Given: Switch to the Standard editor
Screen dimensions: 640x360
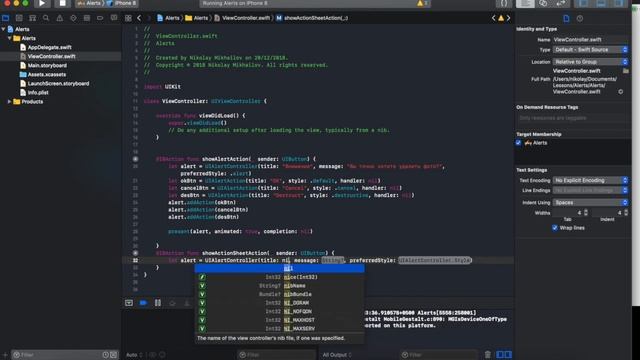Looking at the screenshot, I should (525, 3).
